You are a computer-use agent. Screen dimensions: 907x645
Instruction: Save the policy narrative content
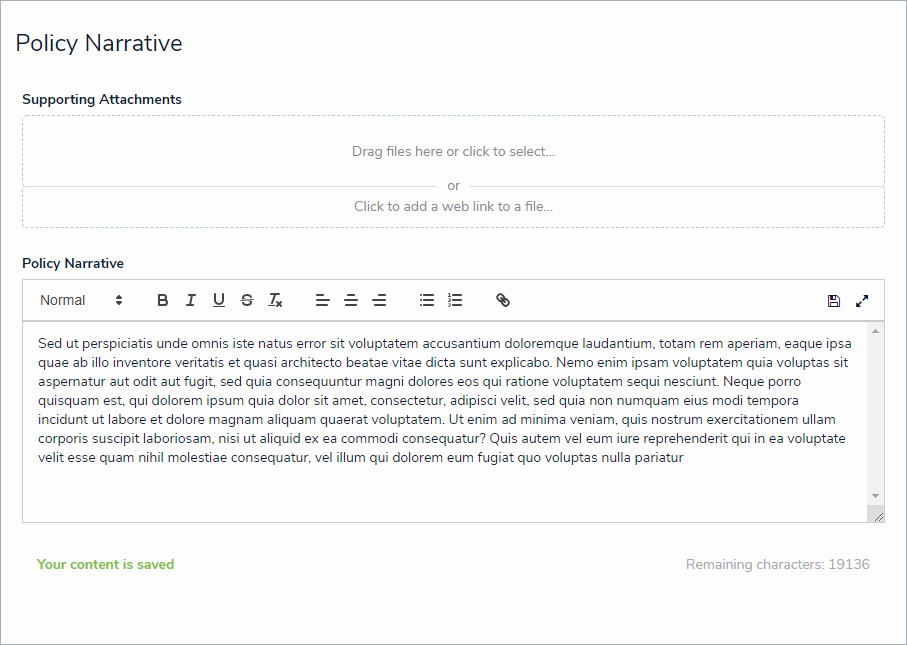(834, 300)
